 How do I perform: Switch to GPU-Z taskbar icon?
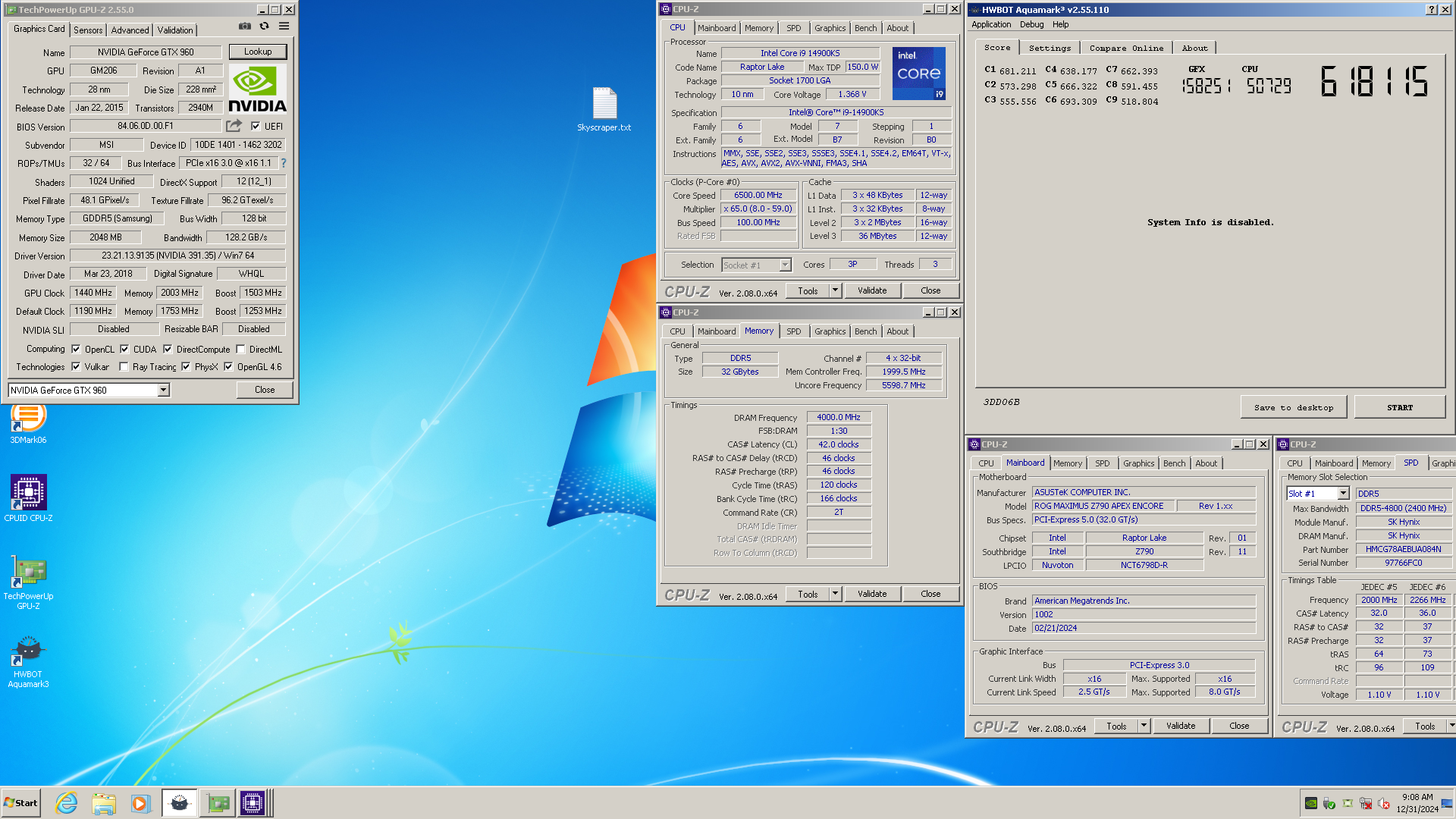[x=217, y=803]
